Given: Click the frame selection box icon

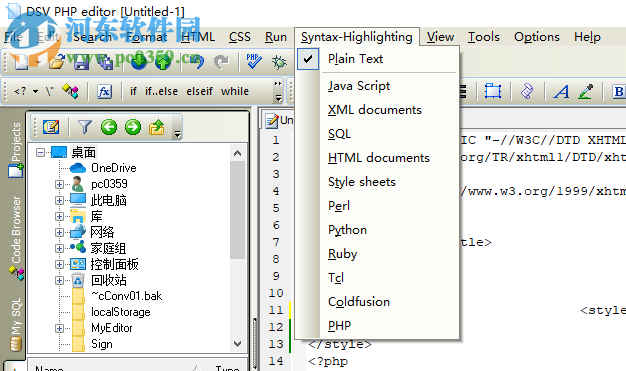Looking at the screenshot, I should coord(493,91).
